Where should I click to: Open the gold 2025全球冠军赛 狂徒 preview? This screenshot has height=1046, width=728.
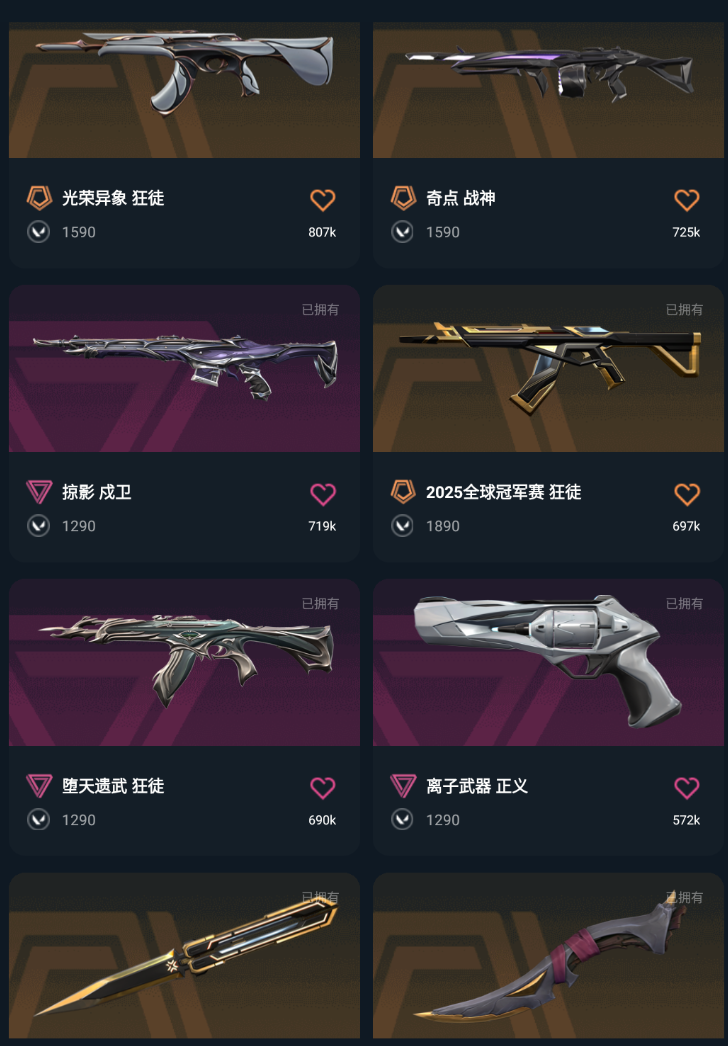coord(548,369)
